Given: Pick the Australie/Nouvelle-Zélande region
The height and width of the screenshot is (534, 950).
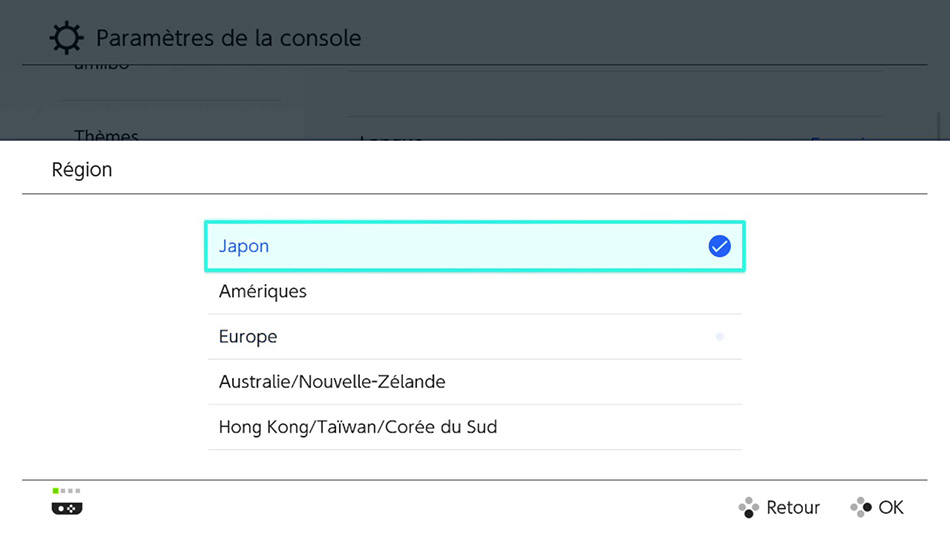Looking at the screenshot, I should (x=474, y=382).
